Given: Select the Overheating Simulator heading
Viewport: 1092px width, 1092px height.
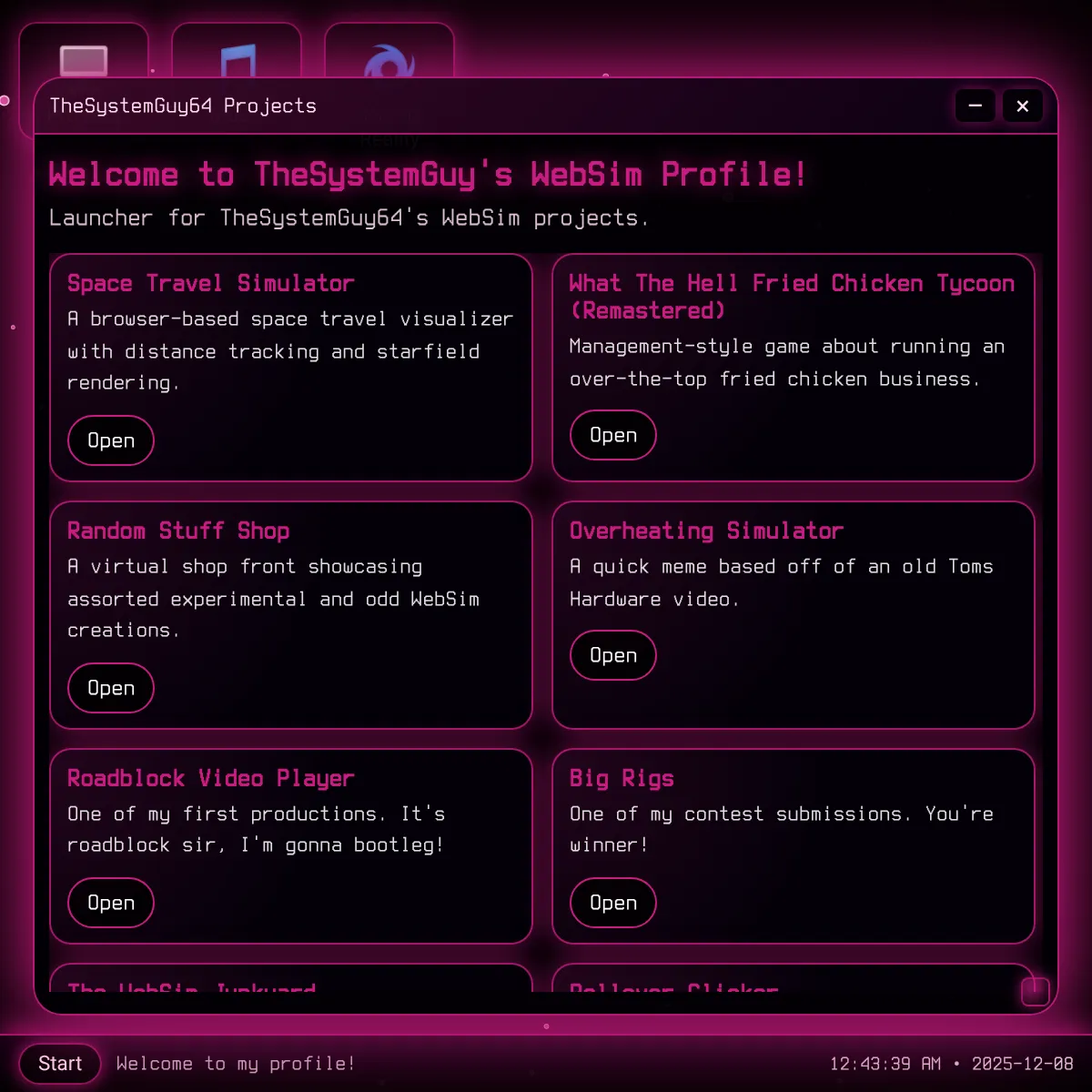Looking at the screenshot, I should coord(706,531).
